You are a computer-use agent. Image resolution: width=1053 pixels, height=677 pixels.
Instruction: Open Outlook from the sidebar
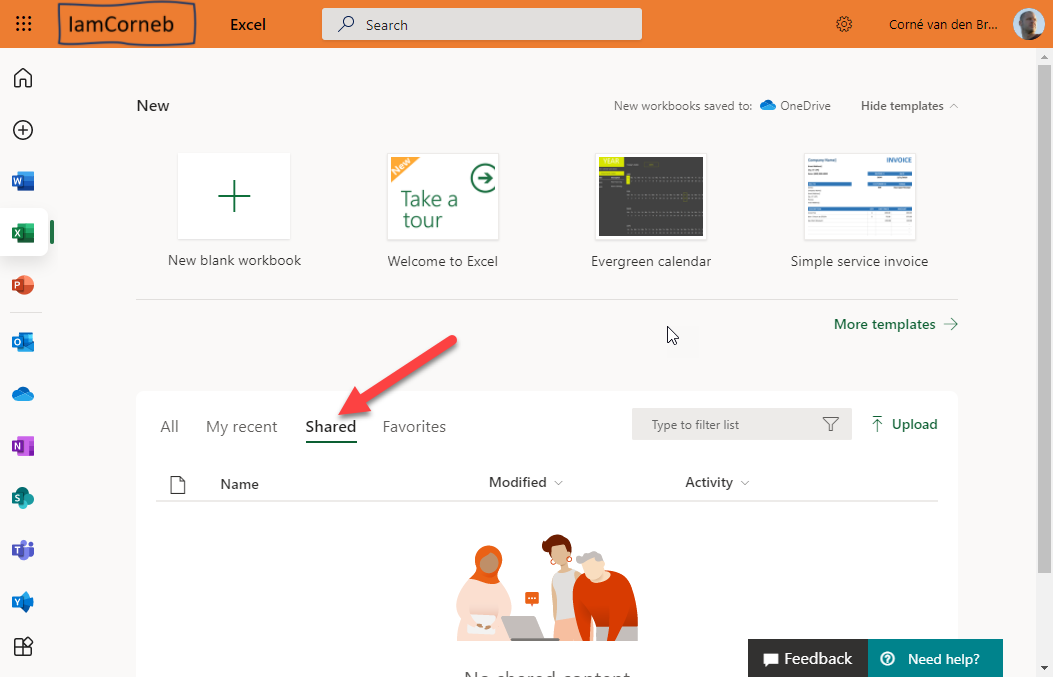(x=23, y=342)
